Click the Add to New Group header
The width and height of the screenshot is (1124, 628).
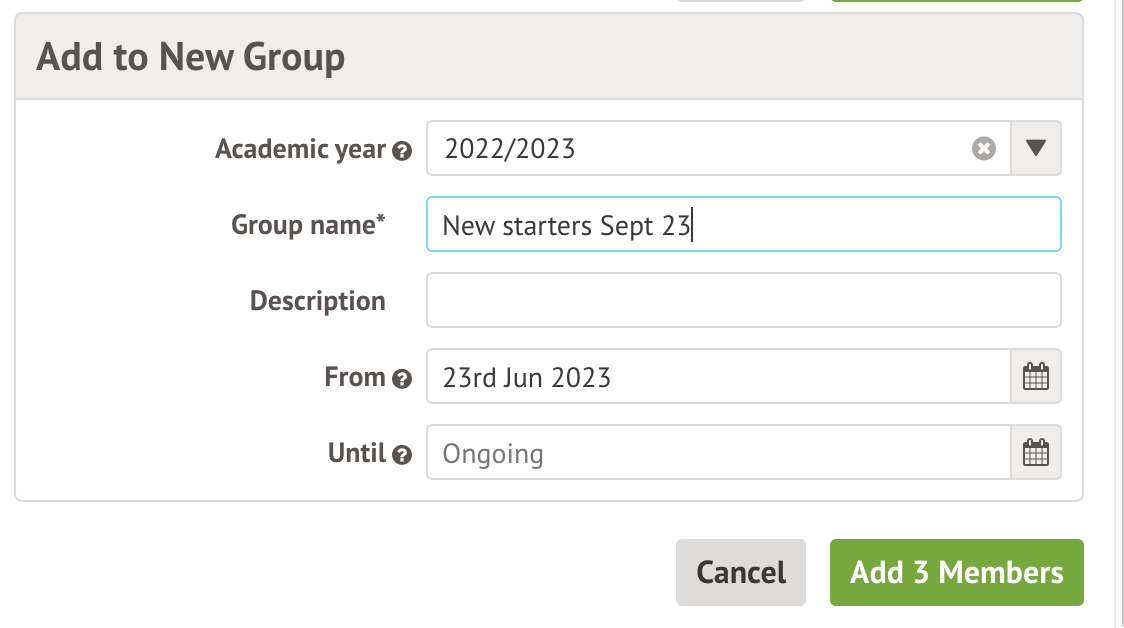190,57
